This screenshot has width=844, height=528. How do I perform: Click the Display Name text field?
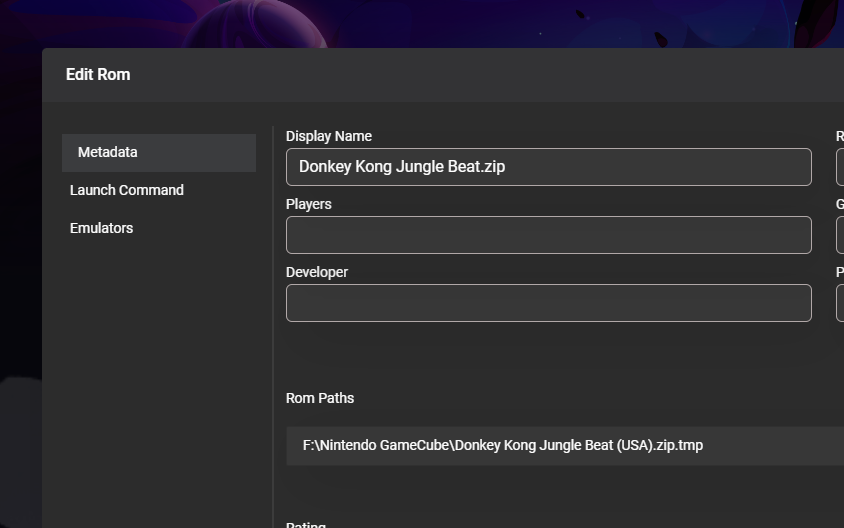coord(548,167)
